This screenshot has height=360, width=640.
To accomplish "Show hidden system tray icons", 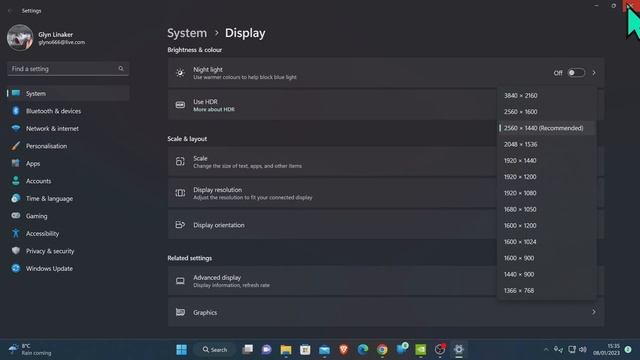I will coord(546,349).
